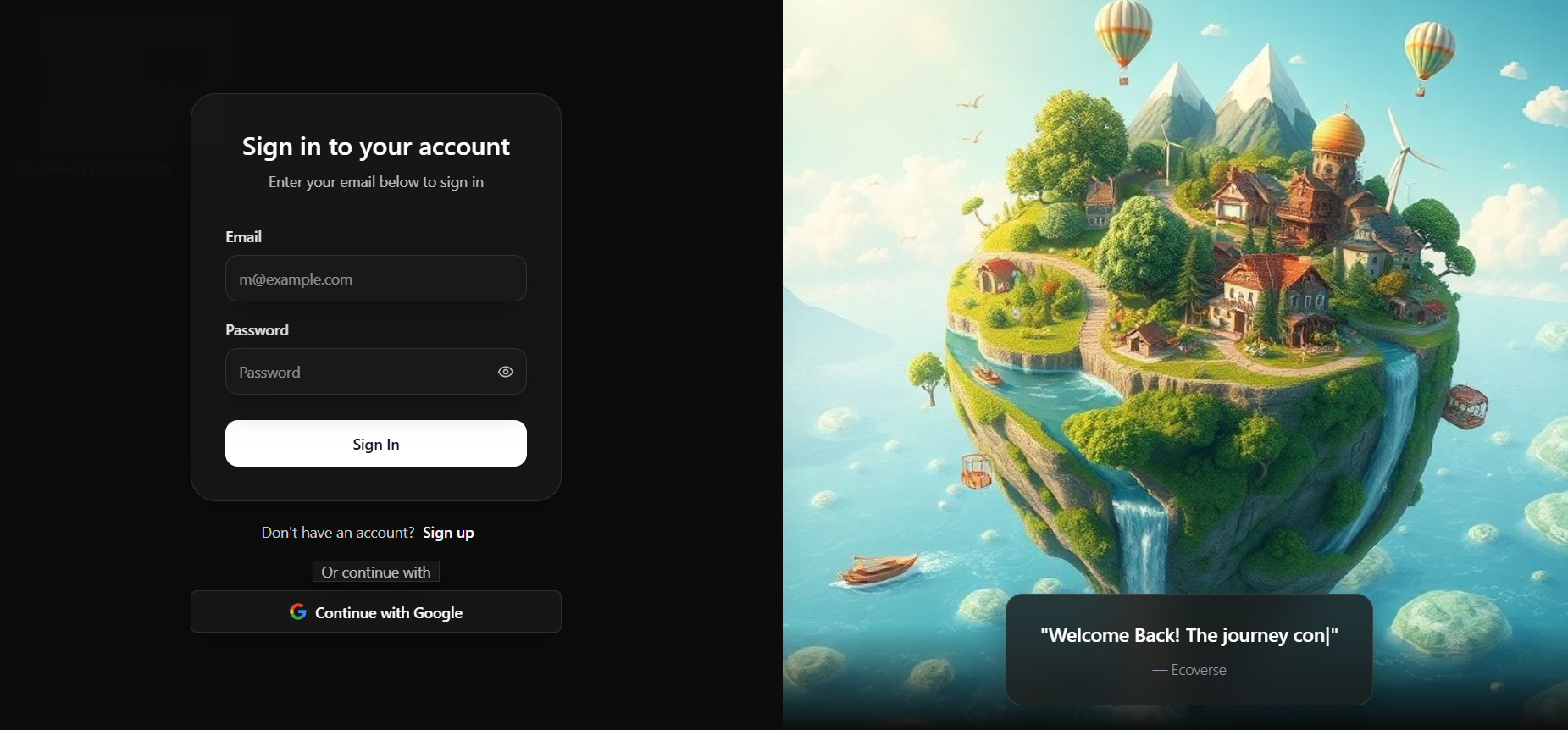
Task: Click the Password field label
Action: tap(257, 330)
